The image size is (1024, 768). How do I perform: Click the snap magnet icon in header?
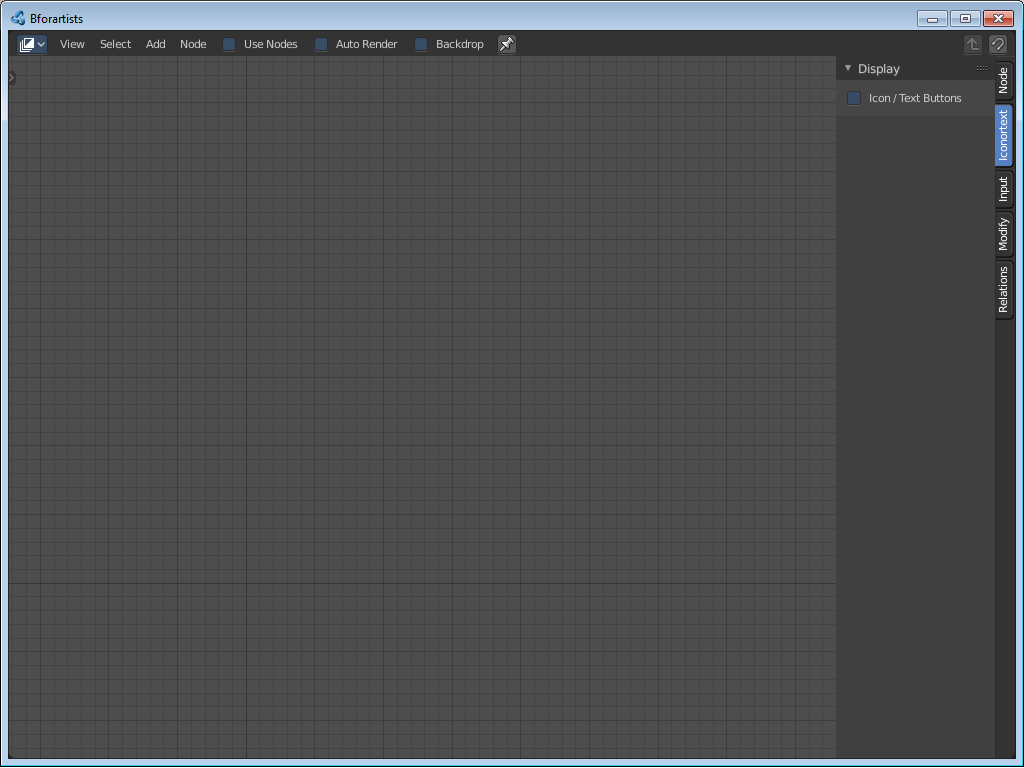(998, 44)
